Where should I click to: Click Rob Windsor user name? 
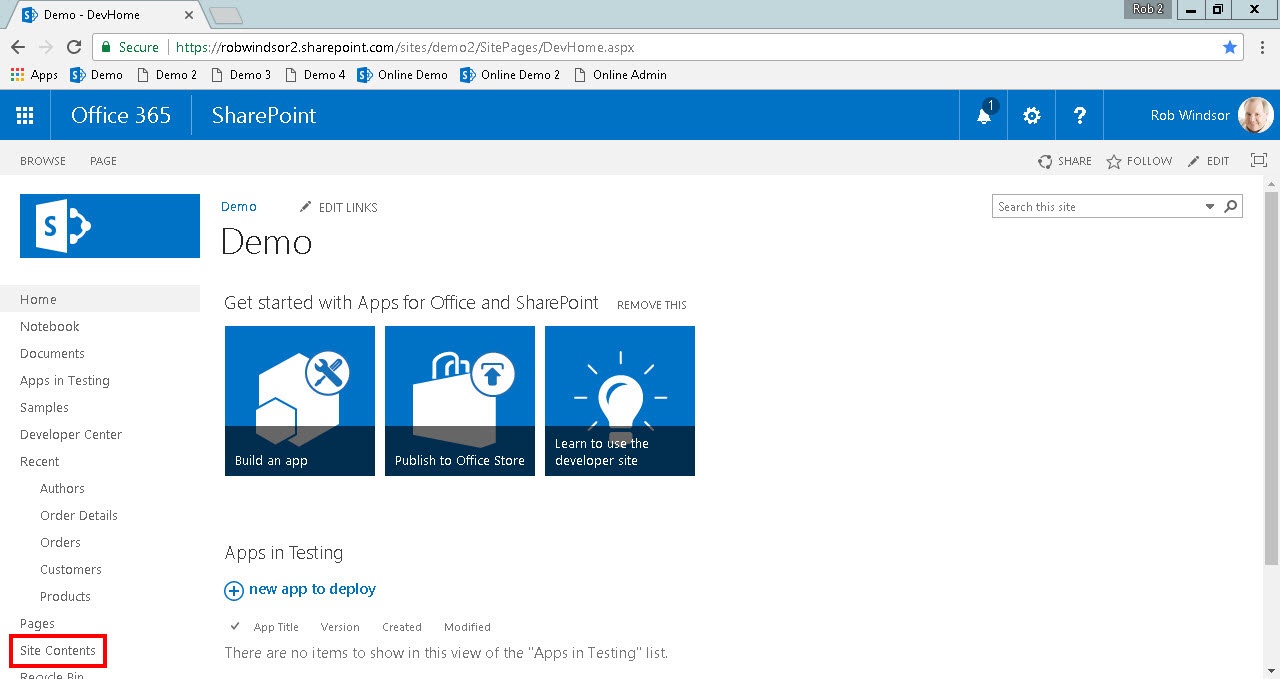pos(1190,115)
